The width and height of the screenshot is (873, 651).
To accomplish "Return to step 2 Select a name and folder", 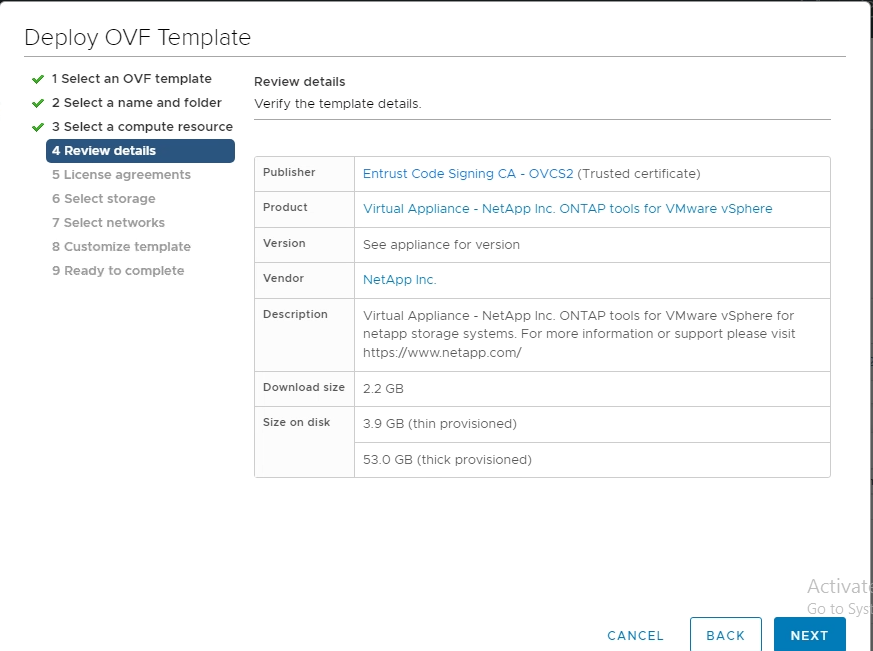I will click(136, 103).
